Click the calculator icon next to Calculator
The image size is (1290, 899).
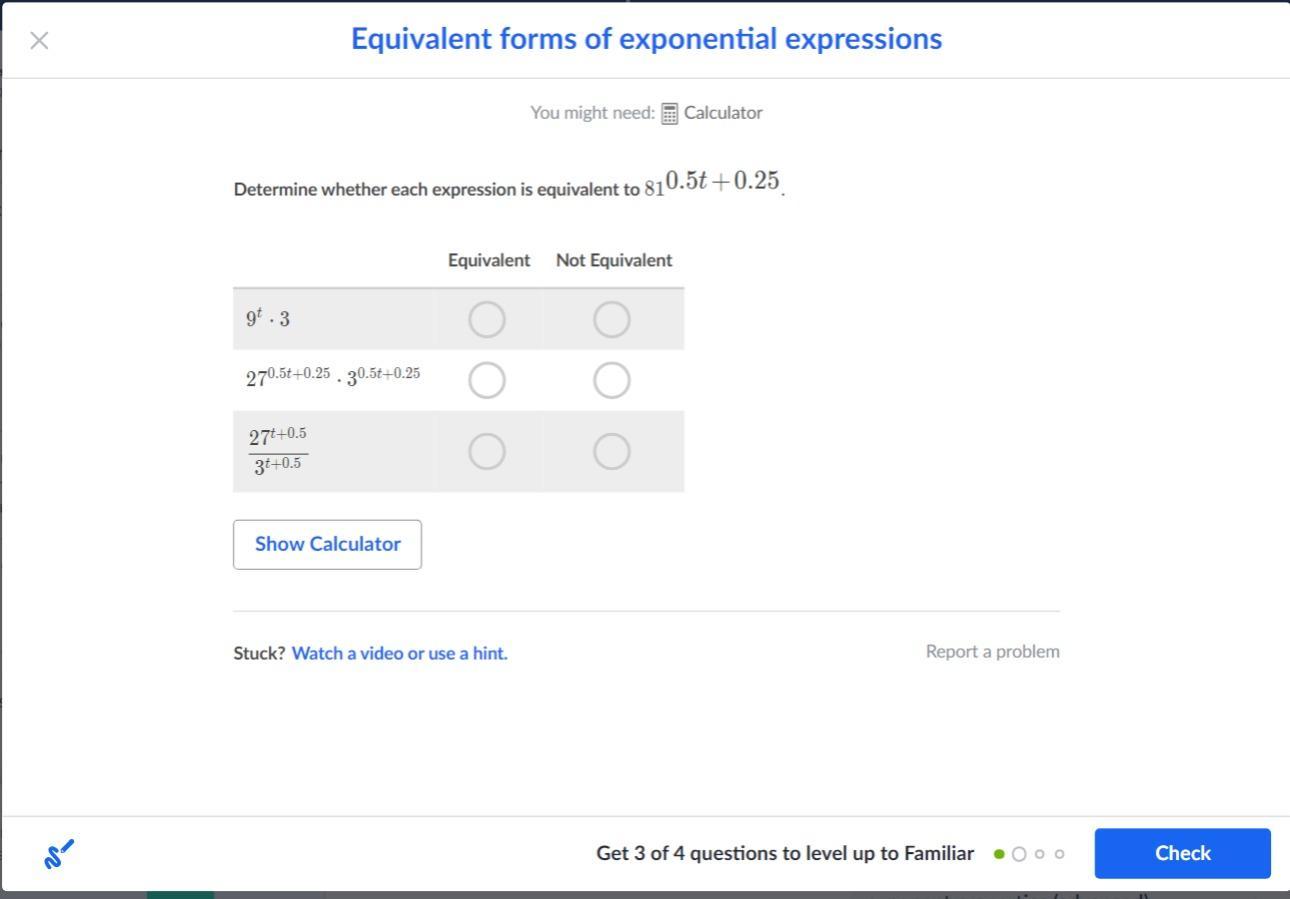(670, 113)
